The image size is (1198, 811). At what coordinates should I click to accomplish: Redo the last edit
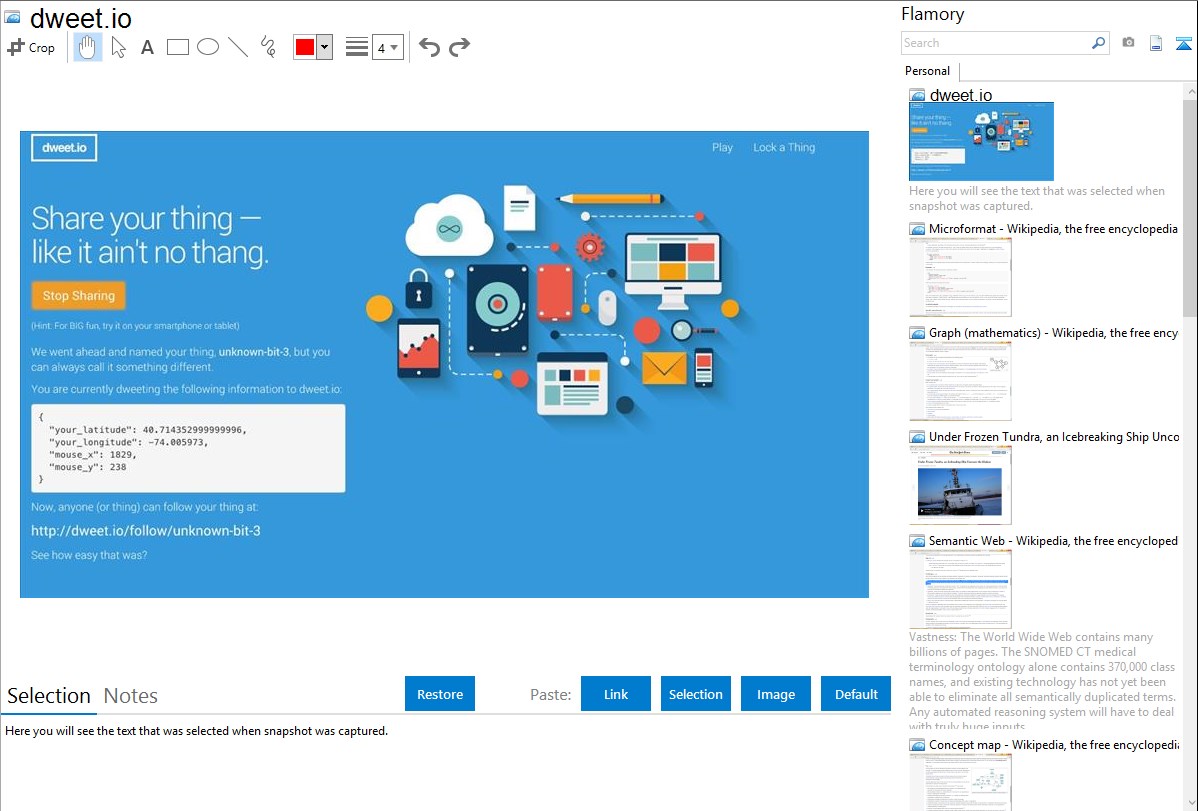tap(459, 47)
